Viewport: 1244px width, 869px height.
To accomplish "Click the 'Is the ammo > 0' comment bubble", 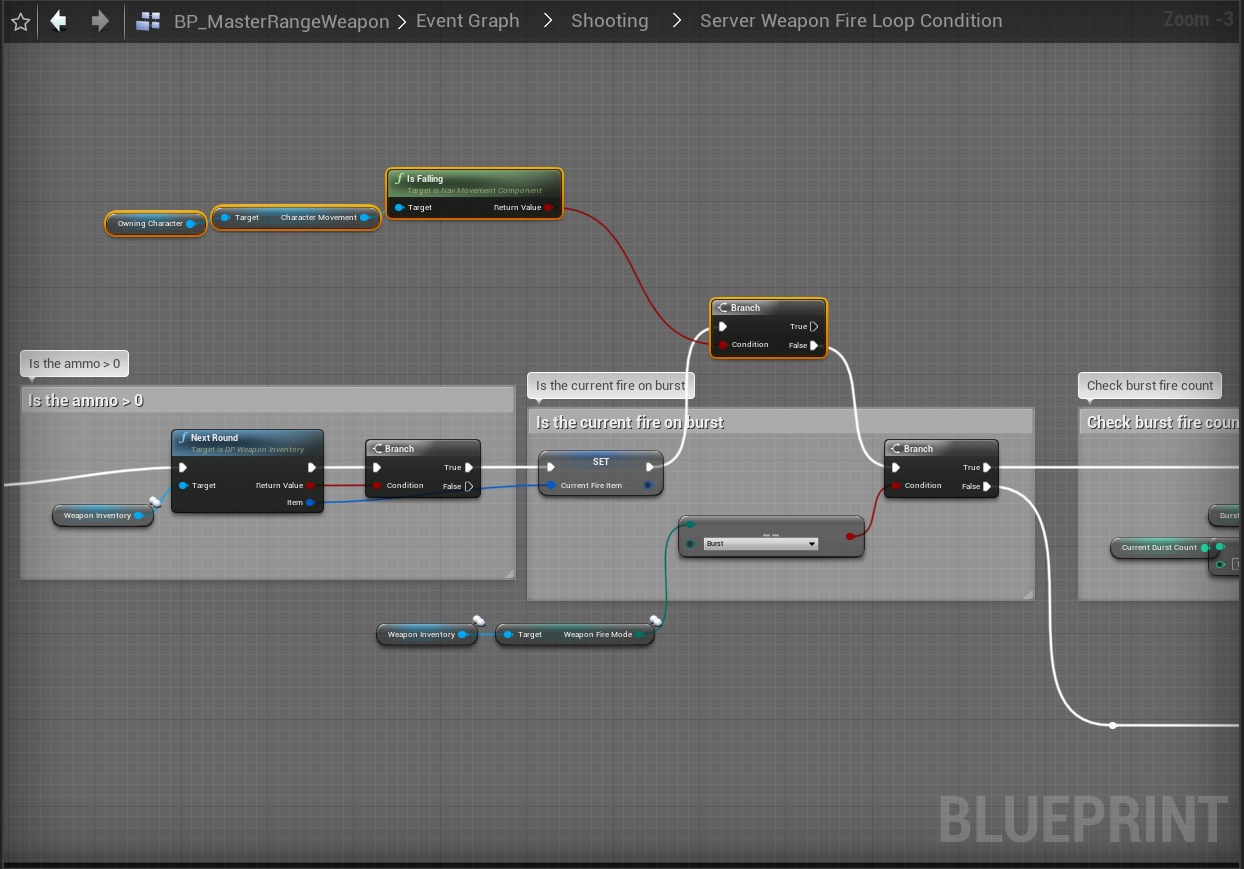I will [74, 364].
